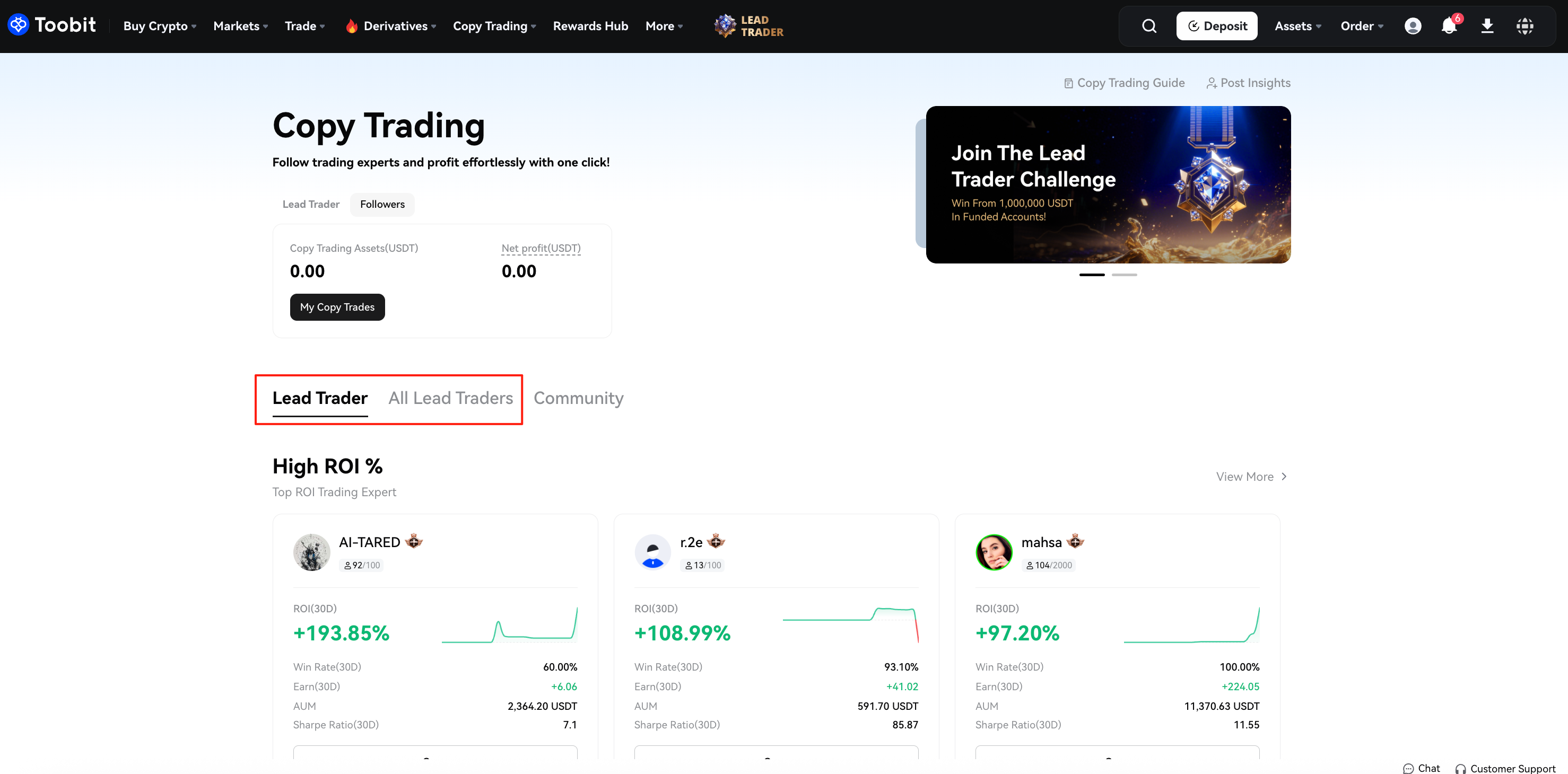Viewport: 1568px width, 774px height.
Task: Open notifications bell icon
Action: pyautogui.click(x=1449, y=25)
